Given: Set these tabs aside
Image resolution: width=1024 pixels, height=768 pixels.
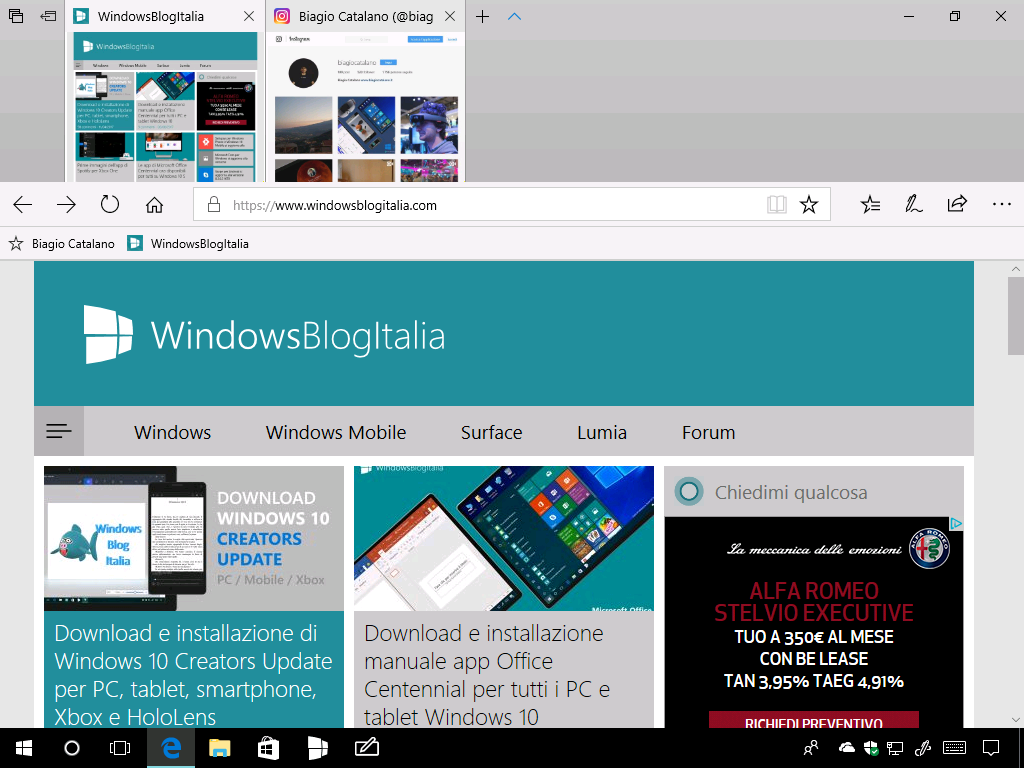Looking at the screenshot, I should click(48, 16).
